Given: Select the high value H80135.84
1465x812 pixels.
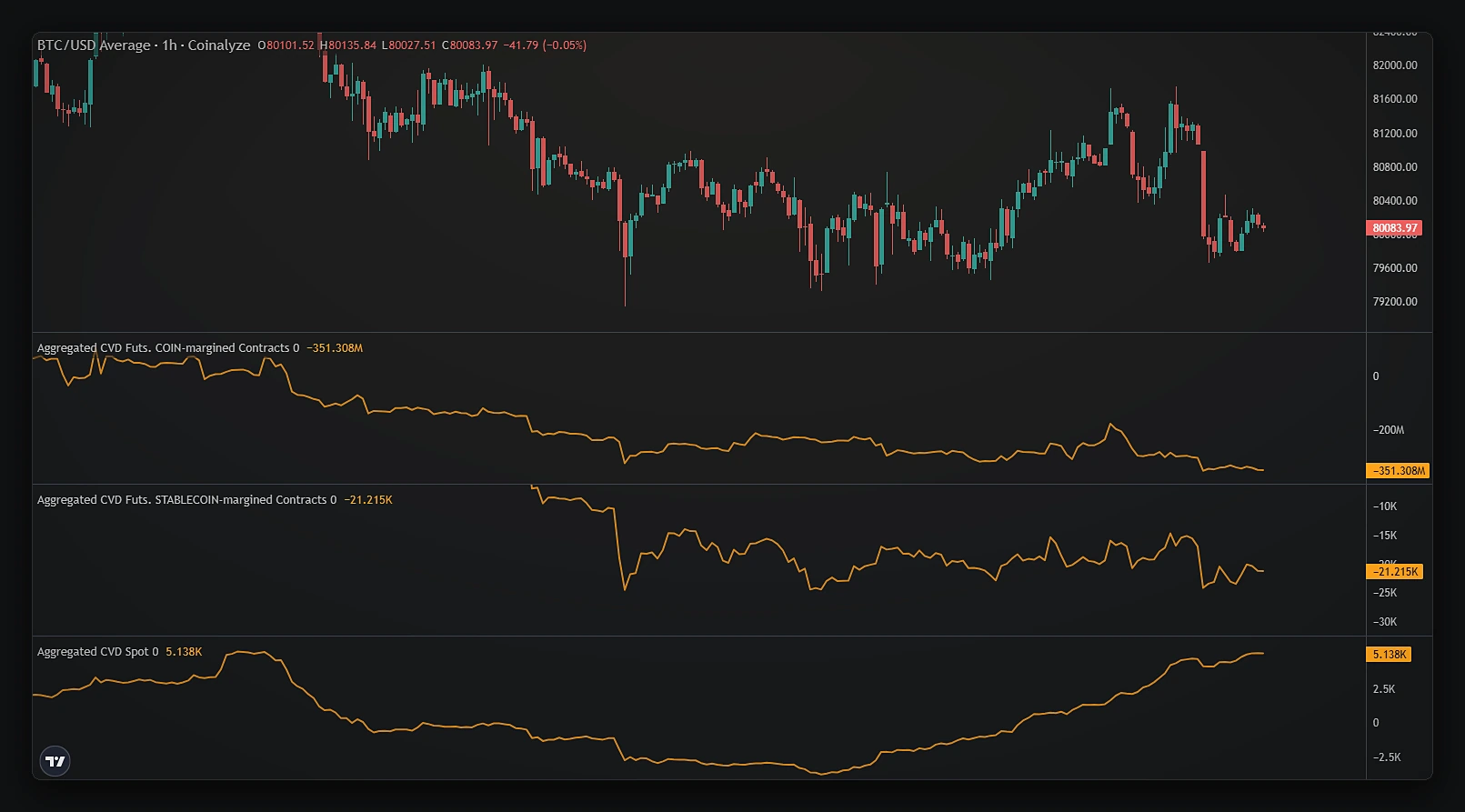Looking at the screenshot, I should tap(347, 45).
